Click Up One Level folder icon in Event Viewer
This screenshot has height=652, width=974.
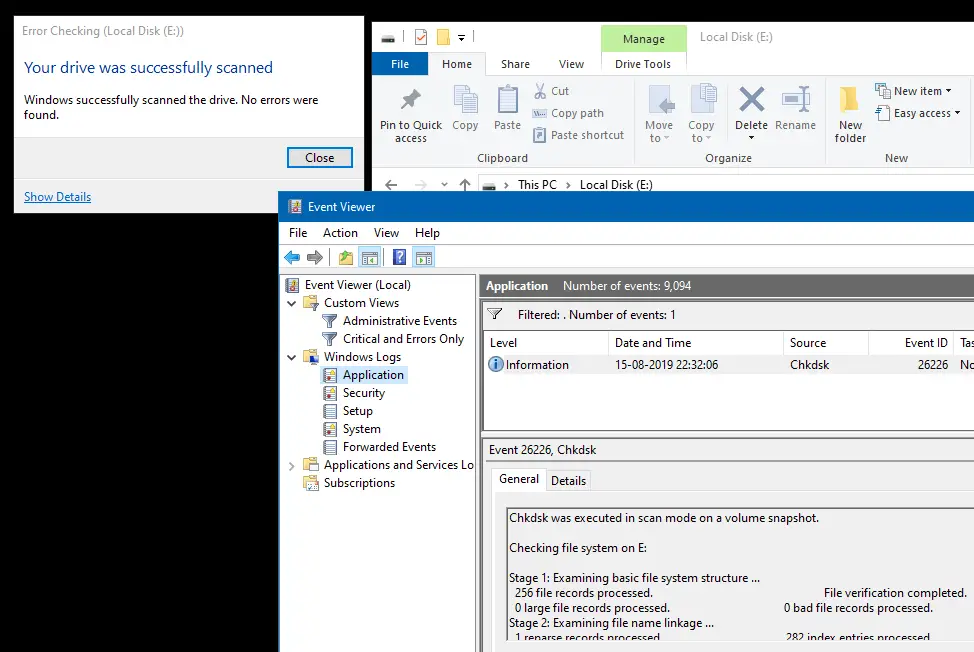345,257
